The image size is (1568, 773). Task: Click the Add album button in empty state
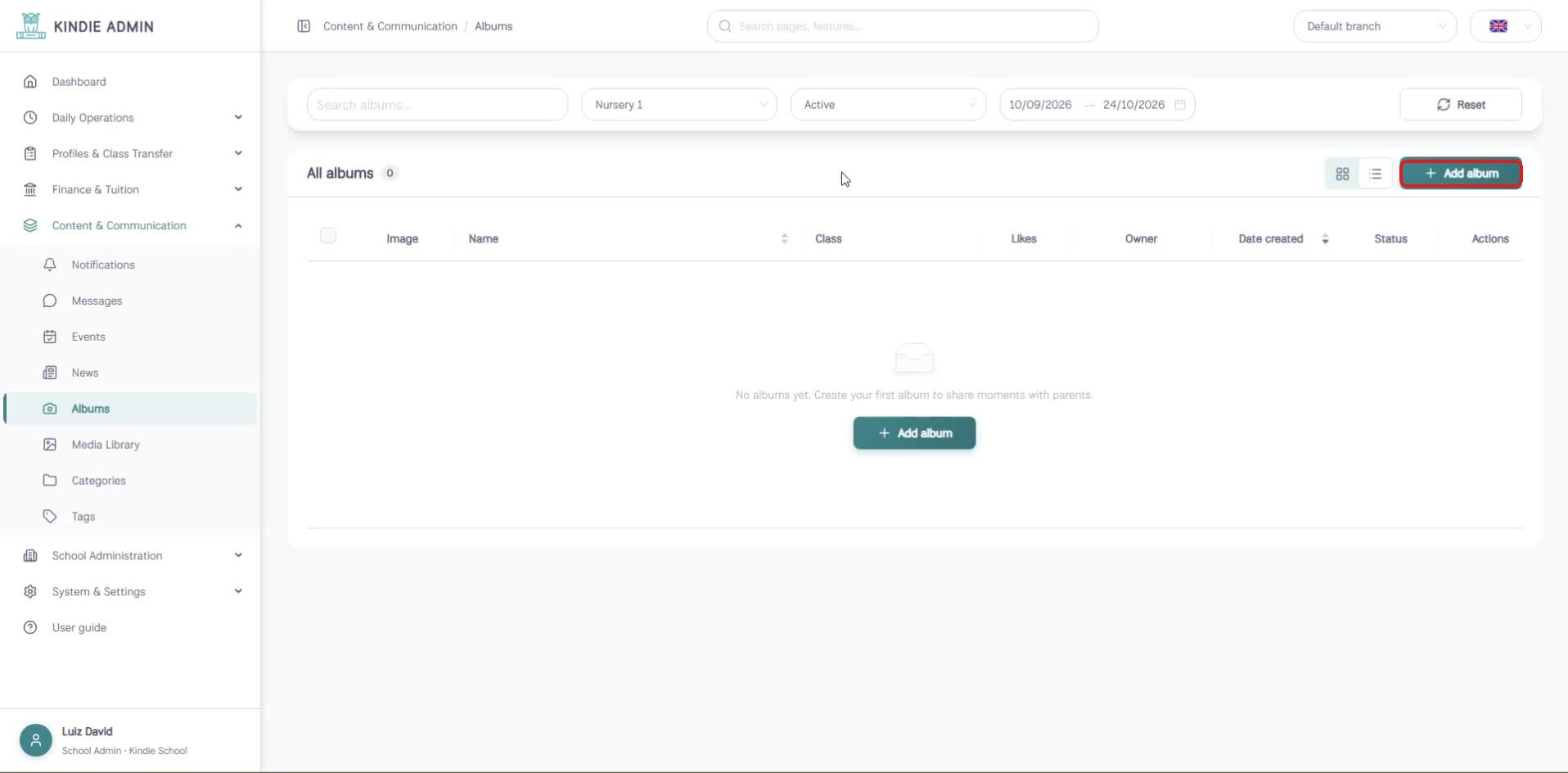(x=914, y=433)
